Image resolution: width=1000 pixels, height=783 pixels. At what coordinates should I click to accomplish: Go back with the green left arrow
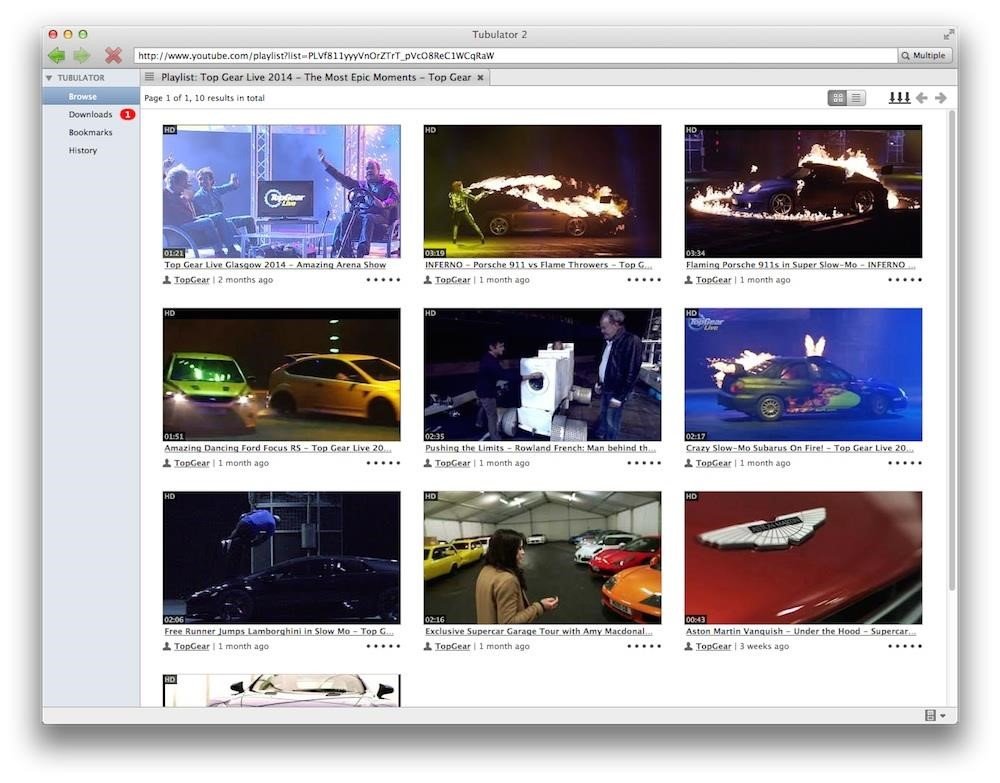56,55
